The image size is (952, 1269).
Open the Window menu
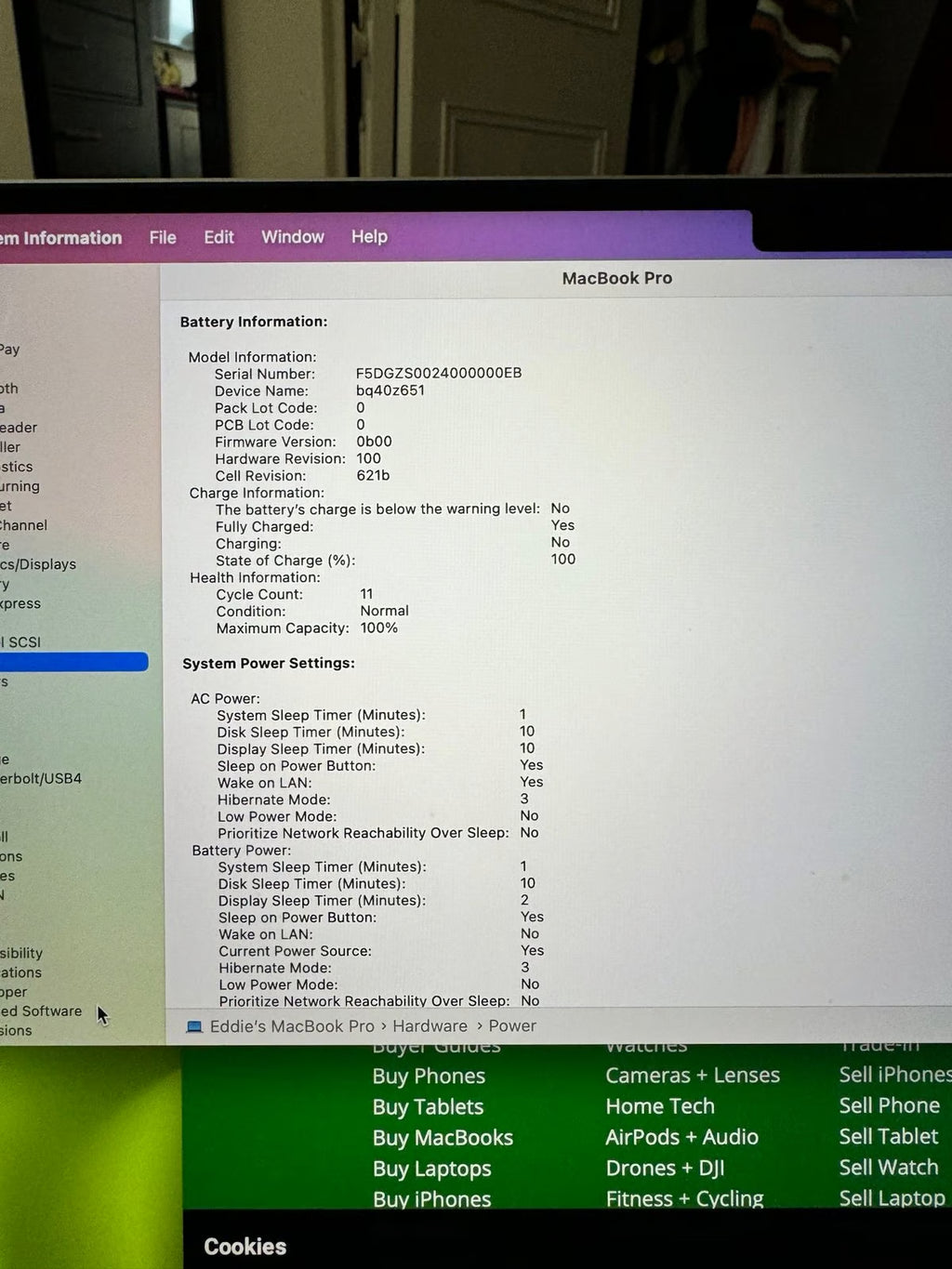point(292,237)
